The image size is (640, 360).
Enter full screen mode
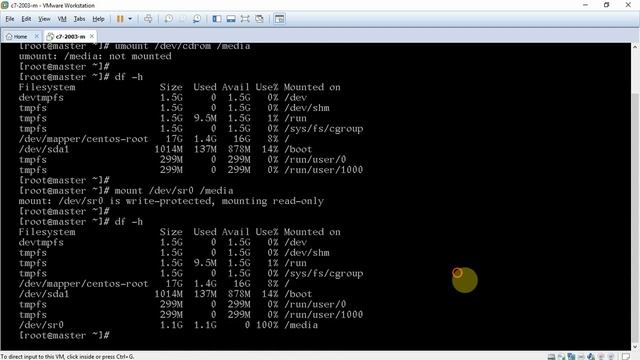(x=245, y=19)
